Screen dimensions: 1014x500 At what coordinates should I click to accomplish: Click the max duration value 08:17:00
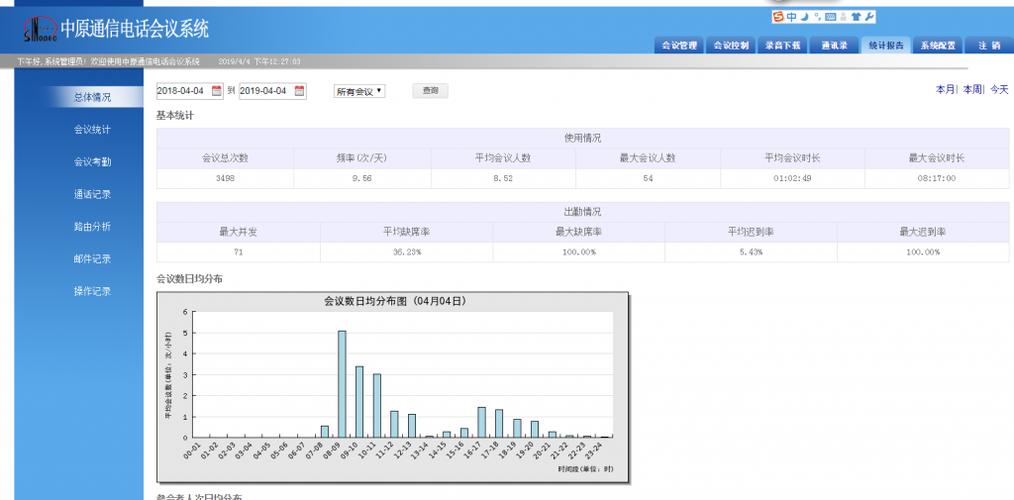(936, 179)
